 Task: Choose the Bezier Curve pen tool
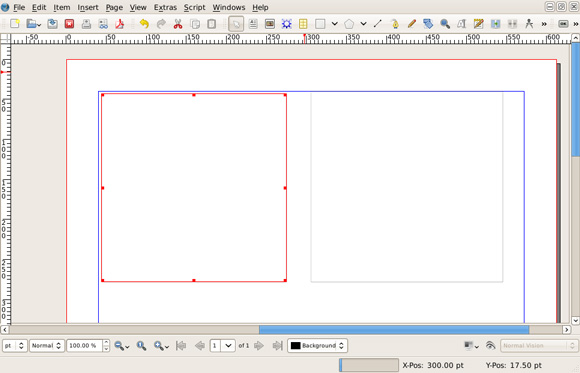coord(395,24)
